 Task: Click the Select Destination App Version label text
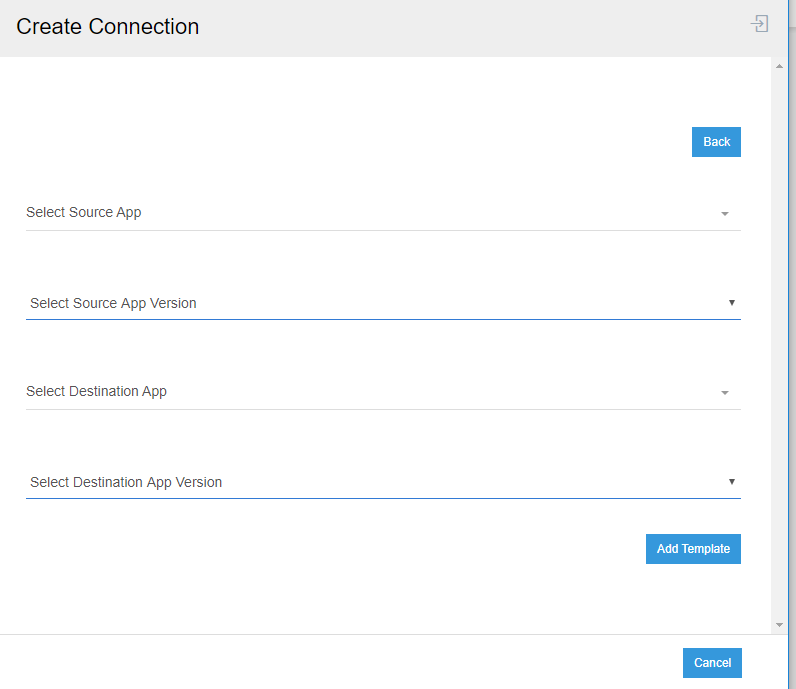[126, 482]
